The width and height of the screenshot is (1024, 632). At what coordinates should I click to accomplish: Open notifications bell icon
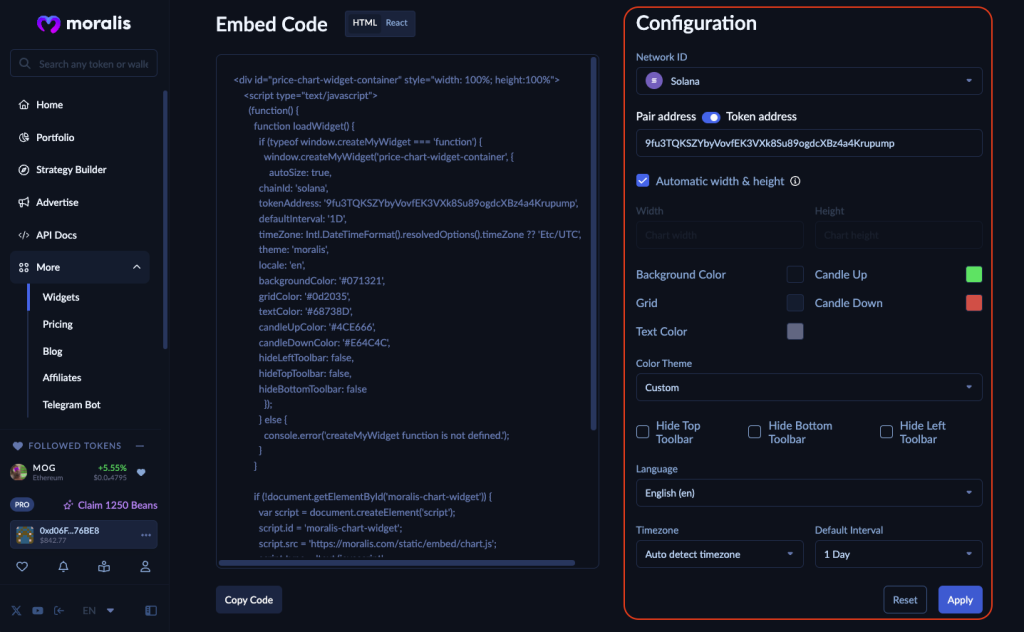(63, 567)
